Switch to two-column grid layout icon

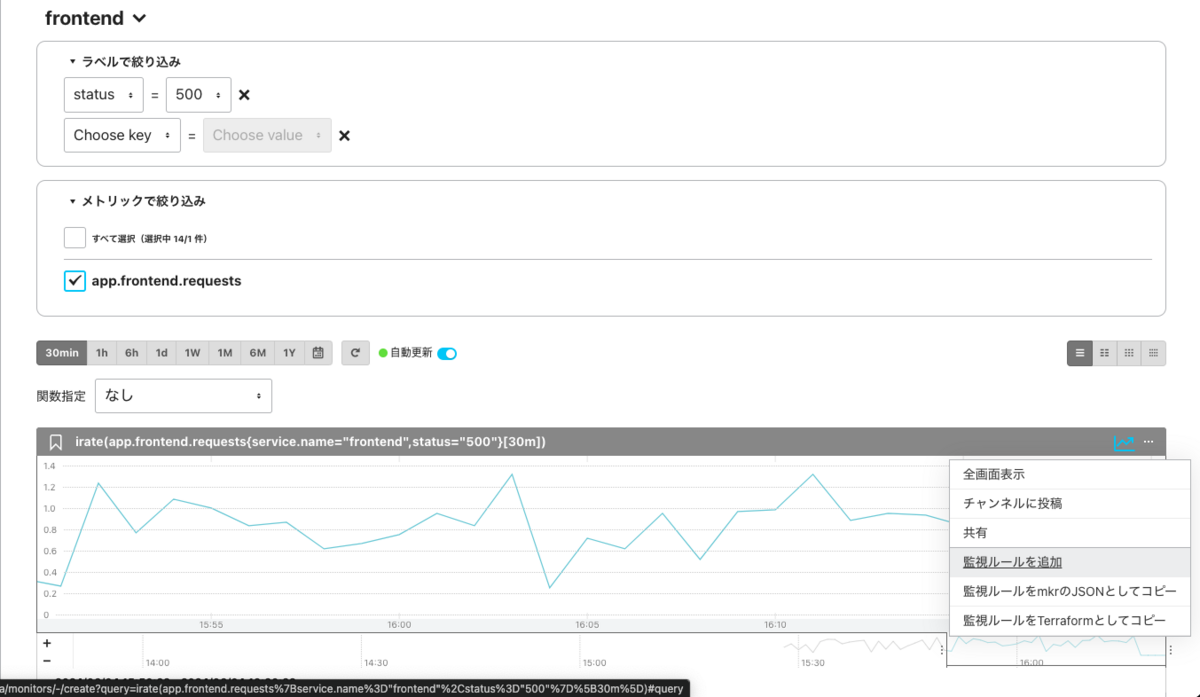[x=1105, y=353]
